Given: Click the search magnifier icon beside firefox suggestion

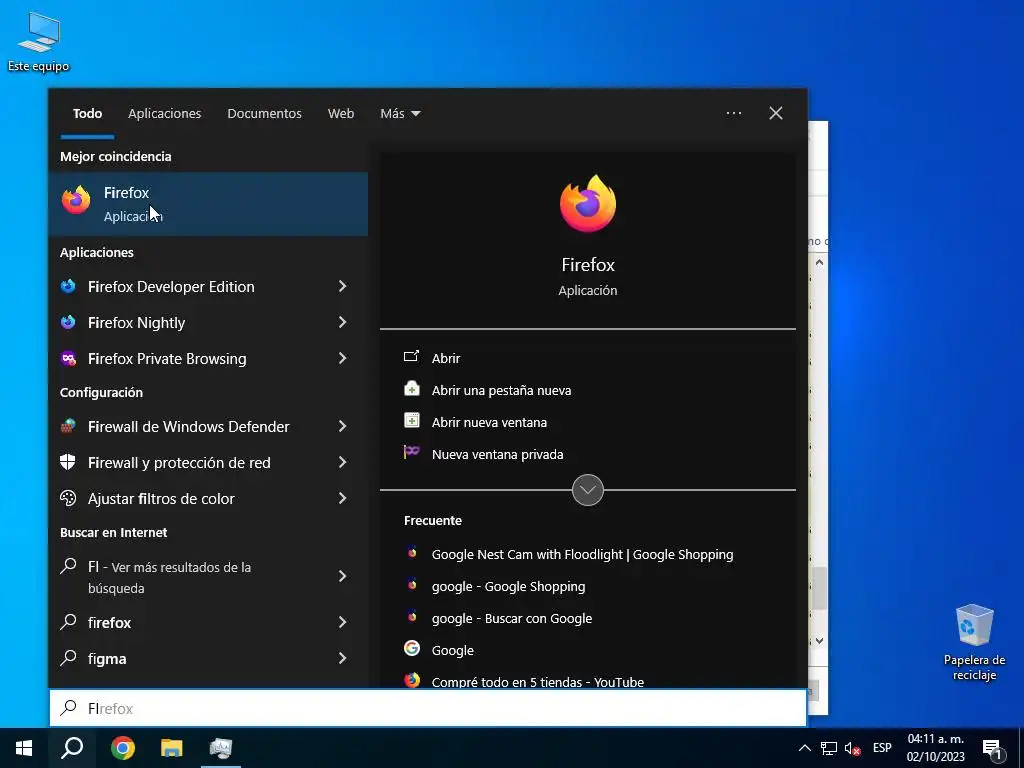Looking at the screenshot, I should coord(68,621).
